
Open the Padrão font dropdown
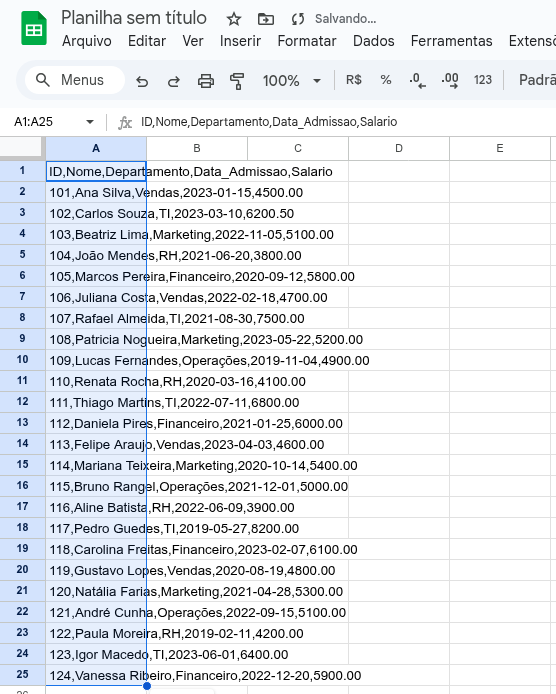537,80
